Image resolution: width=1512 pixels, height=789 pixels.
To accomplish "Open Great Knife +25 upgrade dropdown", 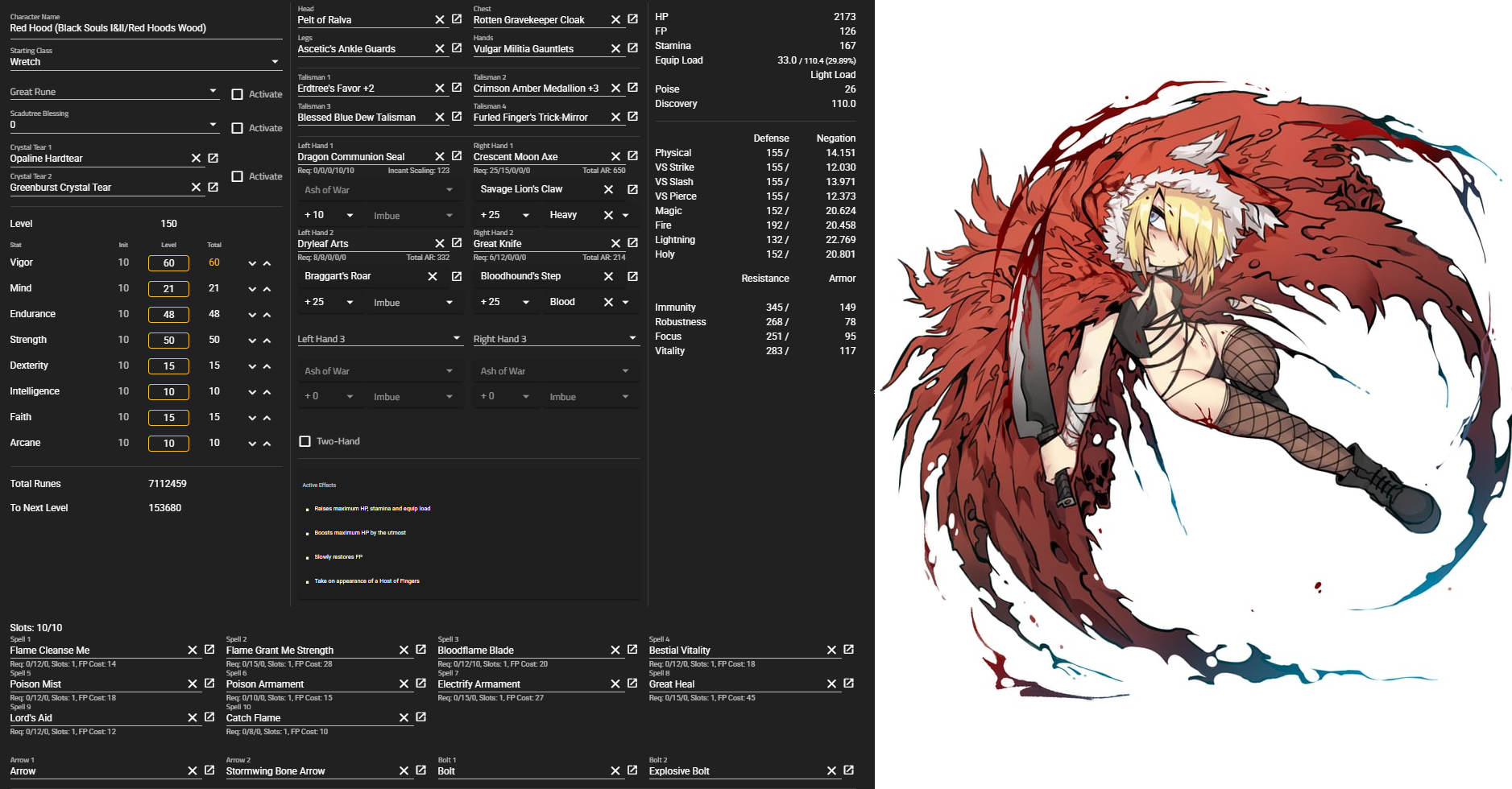I will 505,302.
